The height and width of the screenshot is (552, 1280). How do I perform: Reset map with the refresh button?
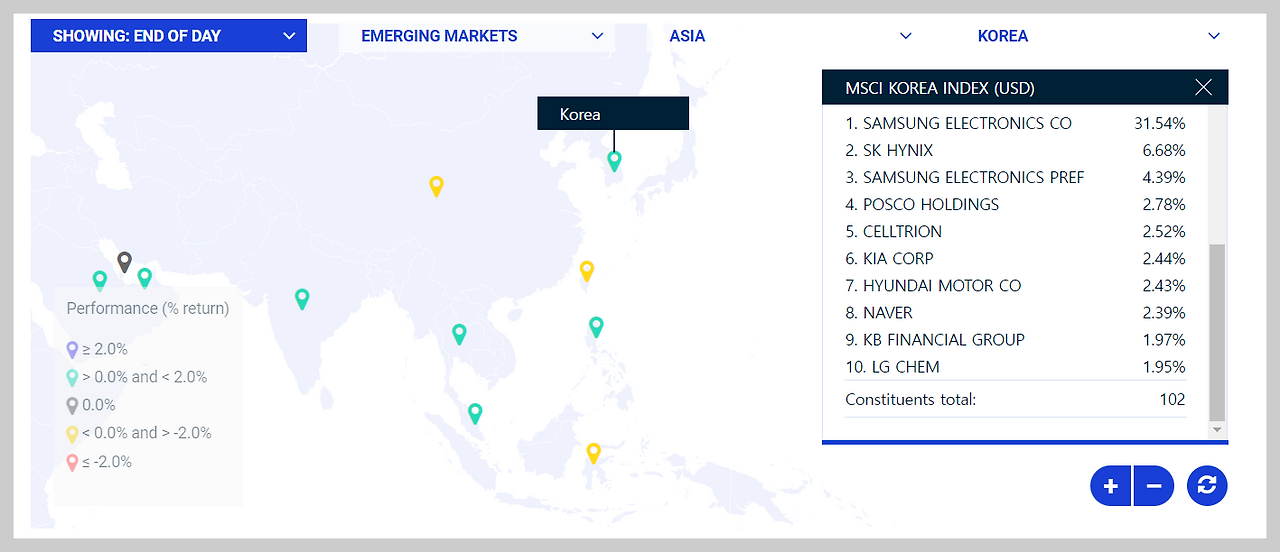pyautogui.click(x=1207, y=486)
